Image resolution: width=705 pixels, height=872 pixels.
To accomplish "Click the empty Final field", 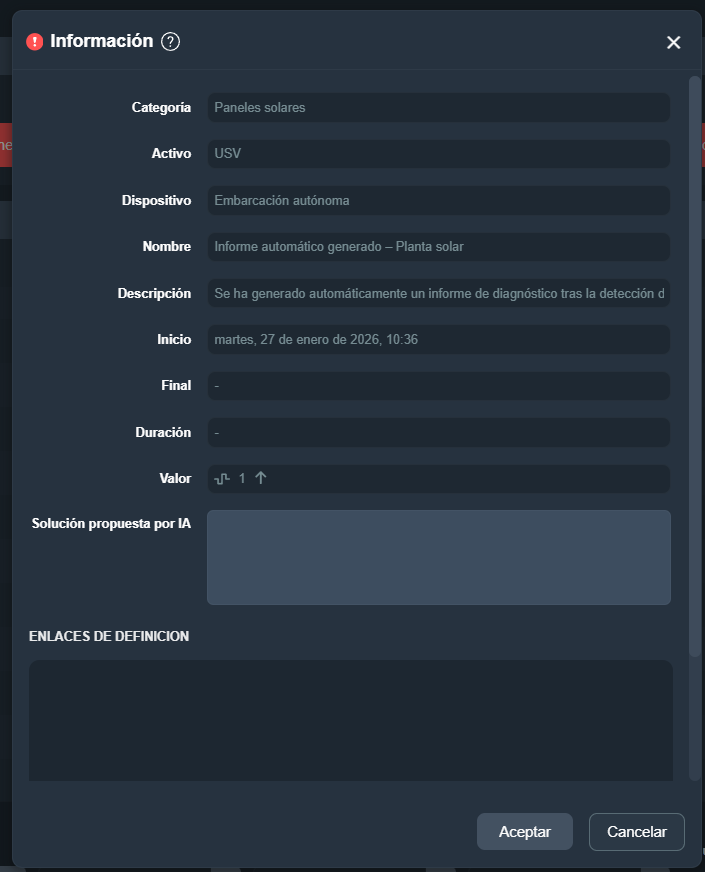I will coord(439,385).
